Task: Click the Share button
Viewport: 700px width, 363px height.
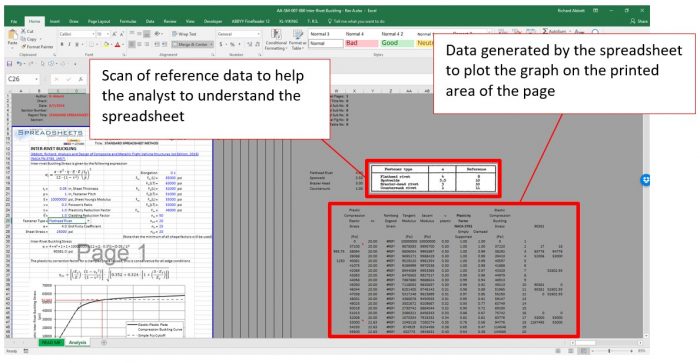Action: pos(639,21)
